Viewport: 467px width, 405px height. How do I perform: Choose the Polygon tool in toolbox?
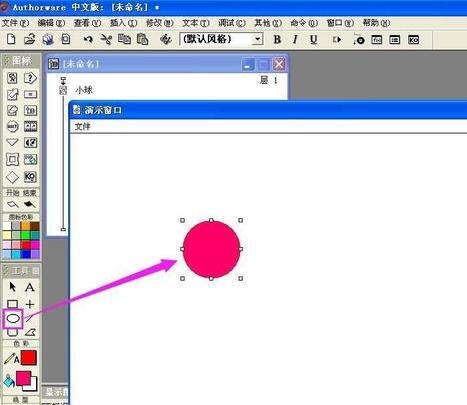(30, 332)
